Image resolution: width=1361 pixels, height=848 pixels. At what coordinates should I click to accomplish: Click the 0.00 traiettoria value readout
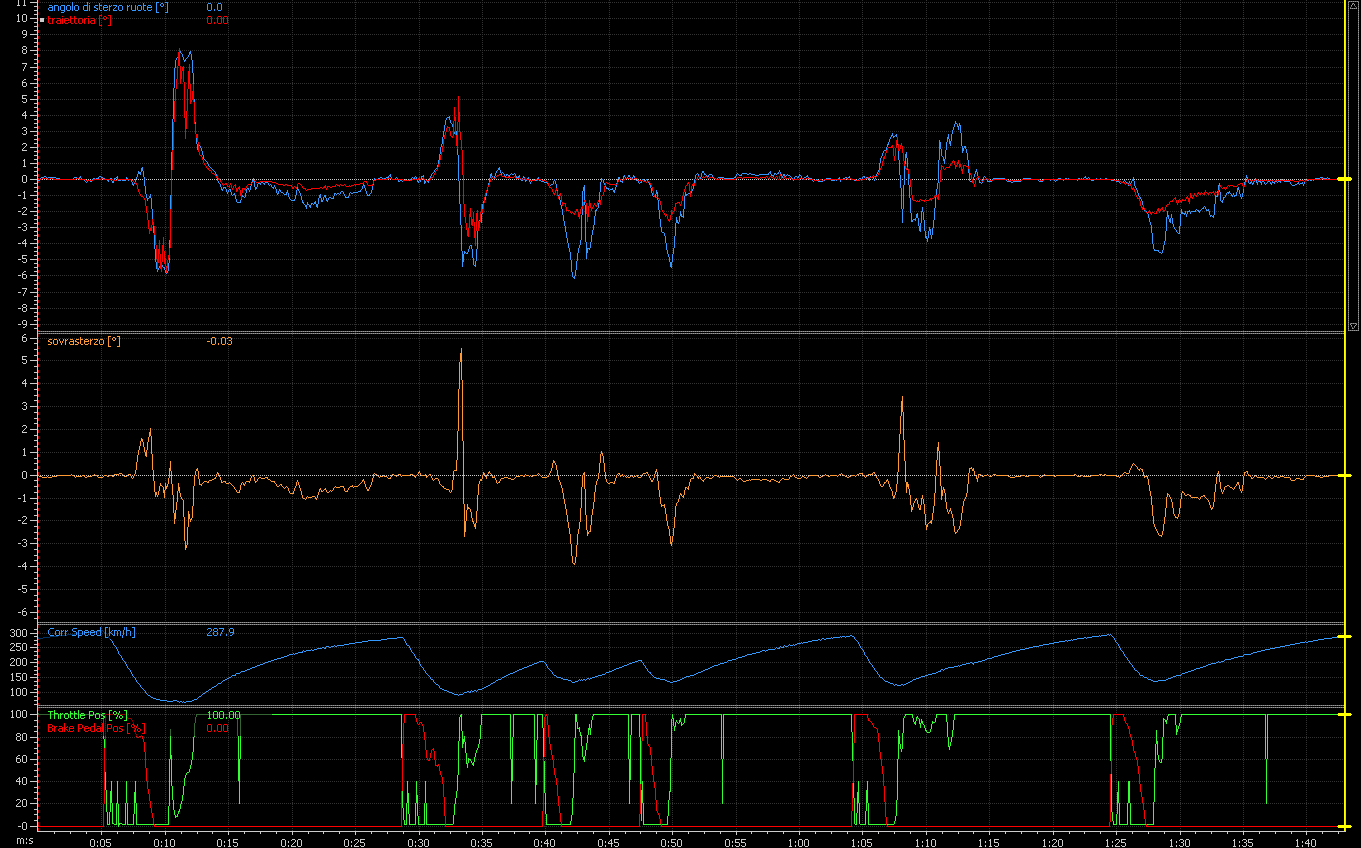click(216, 20)
